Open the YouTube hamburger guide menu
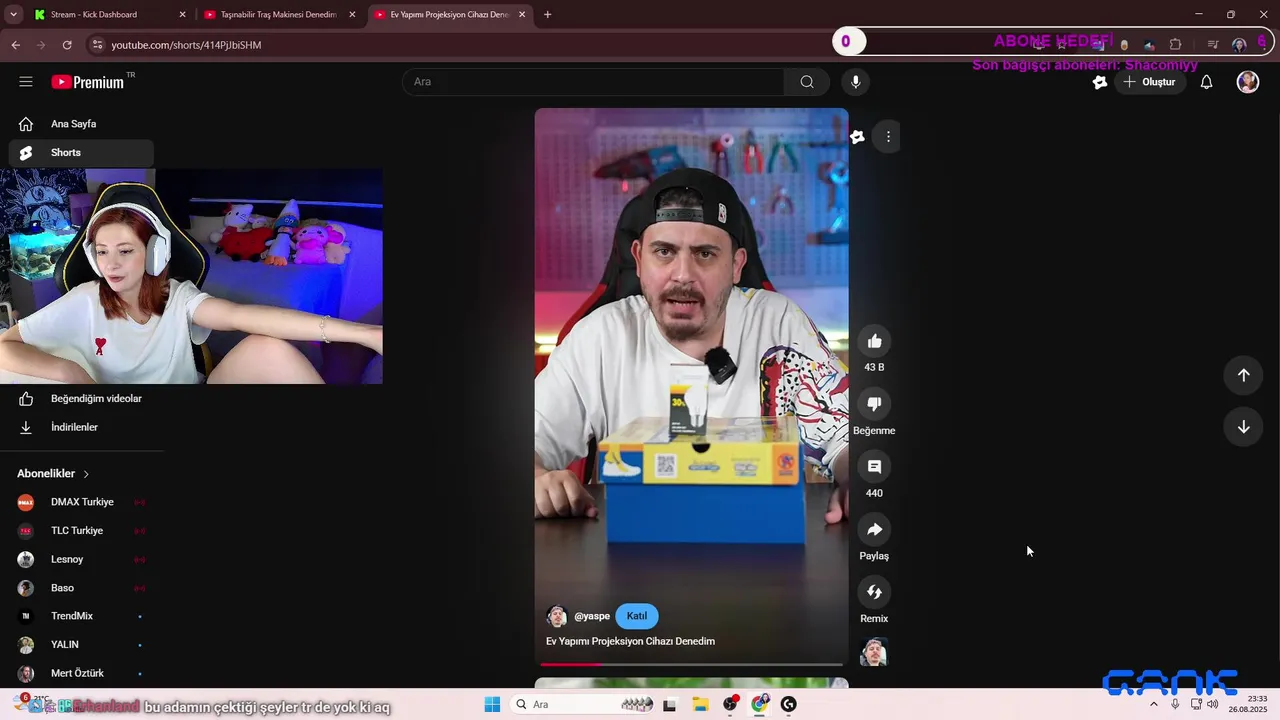 pos(26,82)
